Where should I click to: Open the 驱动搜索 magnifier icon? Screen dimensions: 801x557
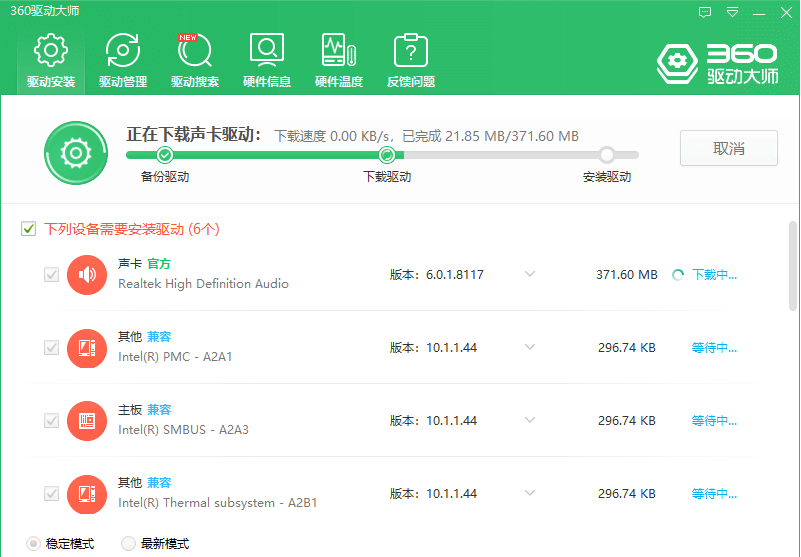point(195,50)
